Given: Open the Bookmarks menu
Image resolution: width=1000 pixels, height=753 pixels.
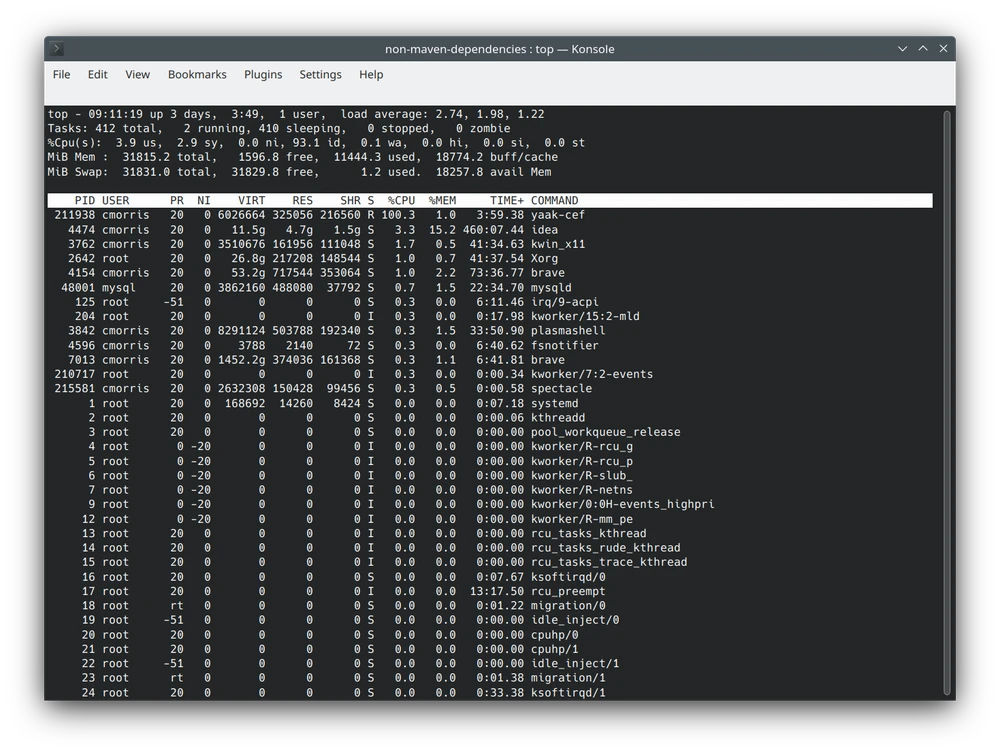Looking at the screenshot, I should point(197,75).
